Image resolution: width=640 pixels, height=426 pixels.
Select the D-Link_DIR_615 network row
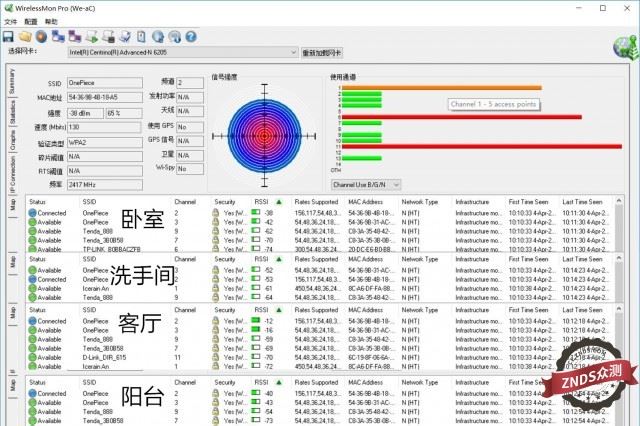coord(320,357)
